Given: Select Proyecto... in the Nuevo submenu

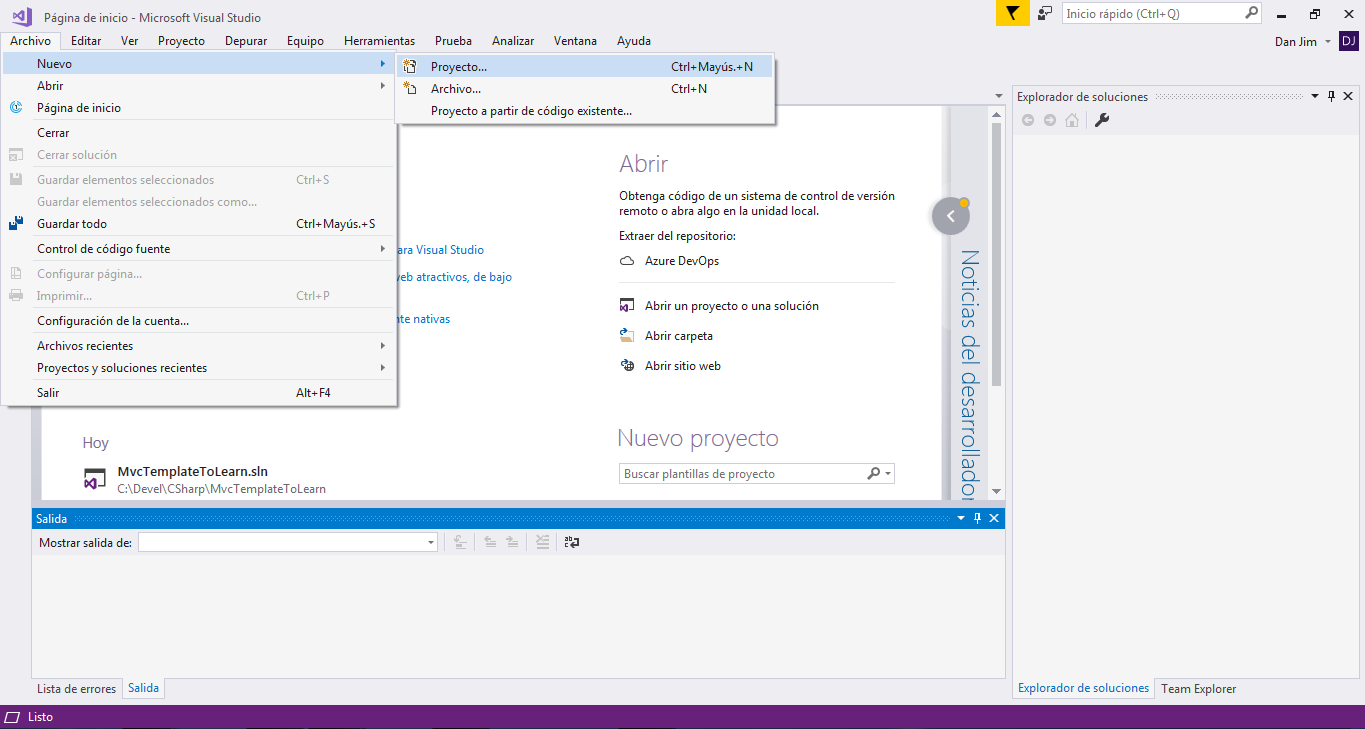Looking at the screenshot, I should pyautogui.click(x=459, y=67).
